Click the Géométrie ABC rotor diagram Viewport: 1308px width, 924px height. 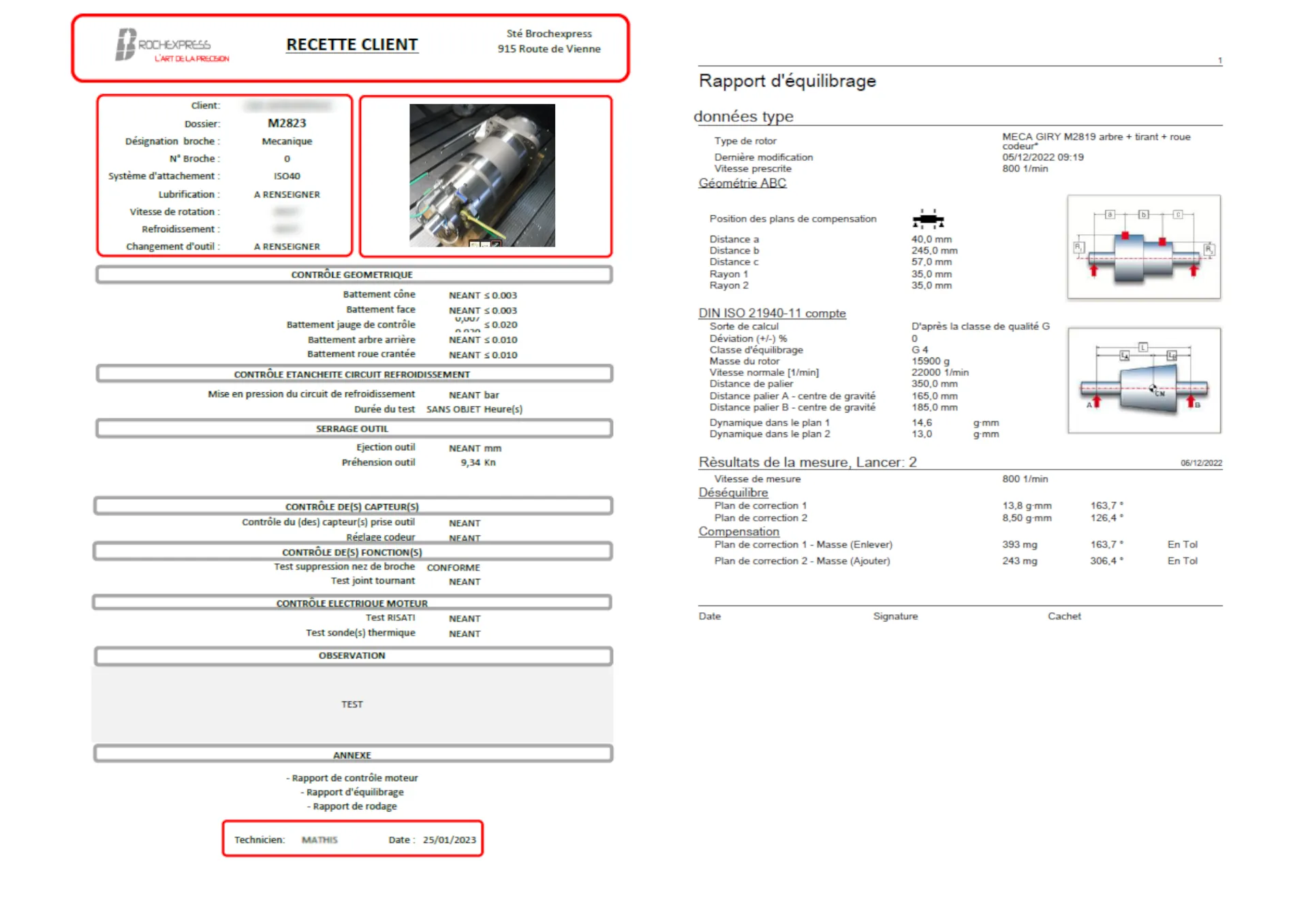click(x=1143, y=247)
